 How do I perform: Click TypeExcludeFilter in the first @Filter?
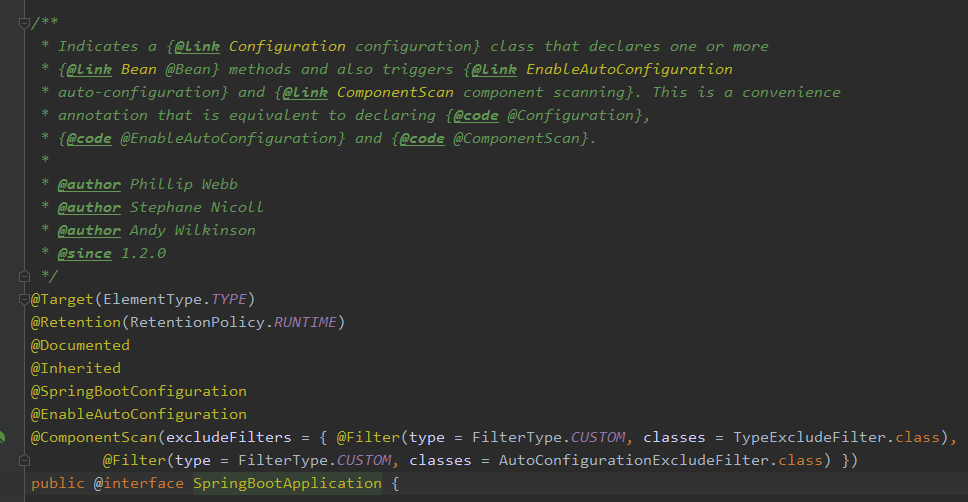point(808,437)
